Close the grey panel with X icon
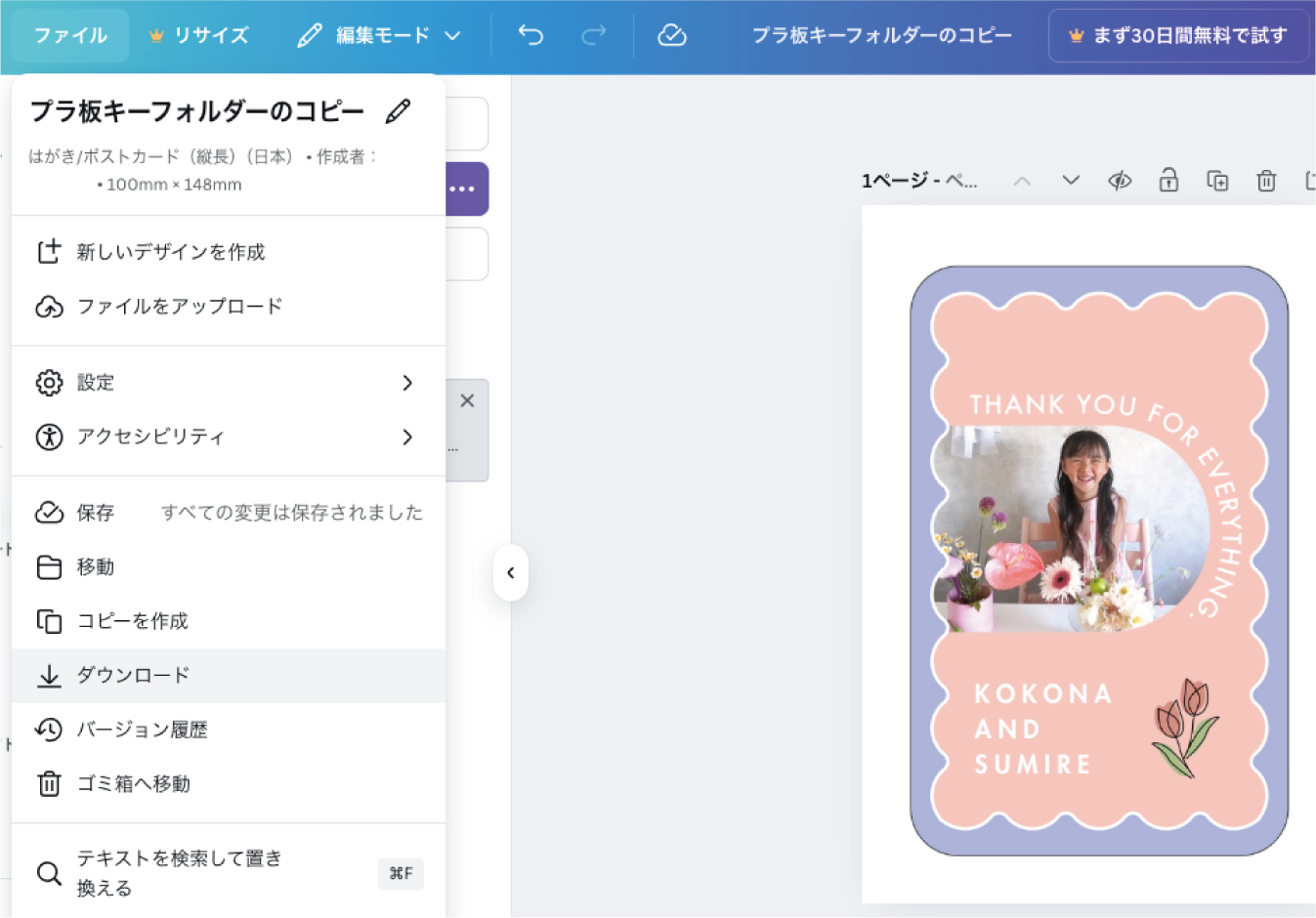Screen dimensions: 1316x918 (x=467, y=400)
